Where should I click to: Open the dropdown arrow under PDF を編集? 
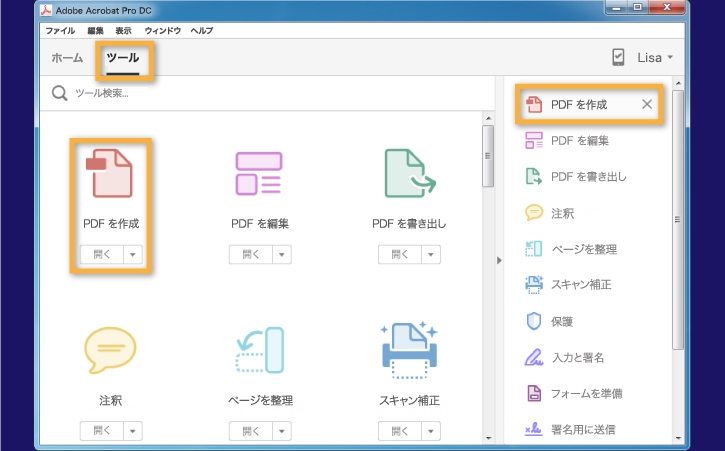(283, 254)
